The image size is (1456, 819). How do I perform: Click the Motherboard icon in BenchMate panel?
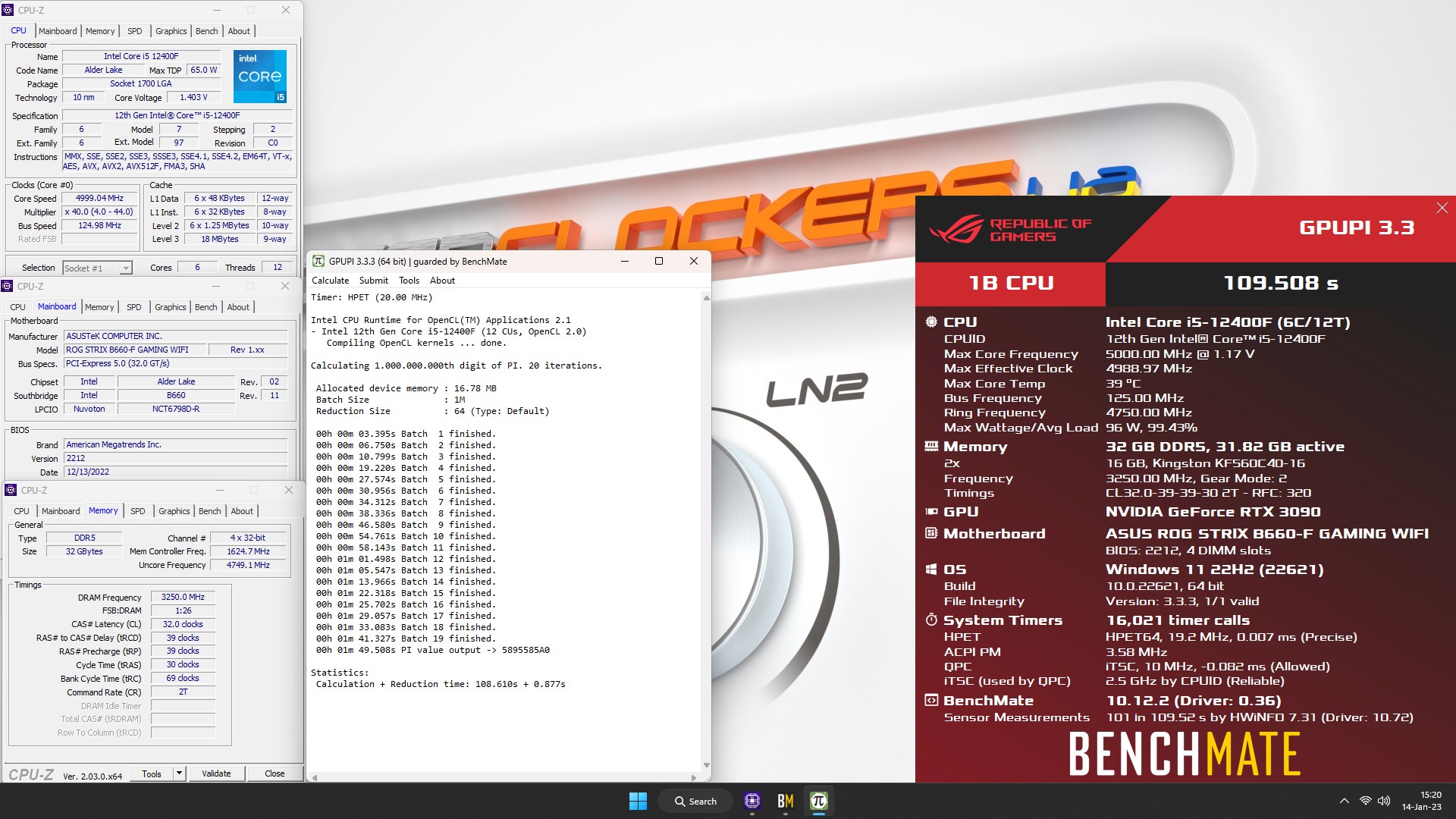pos(931,533)
